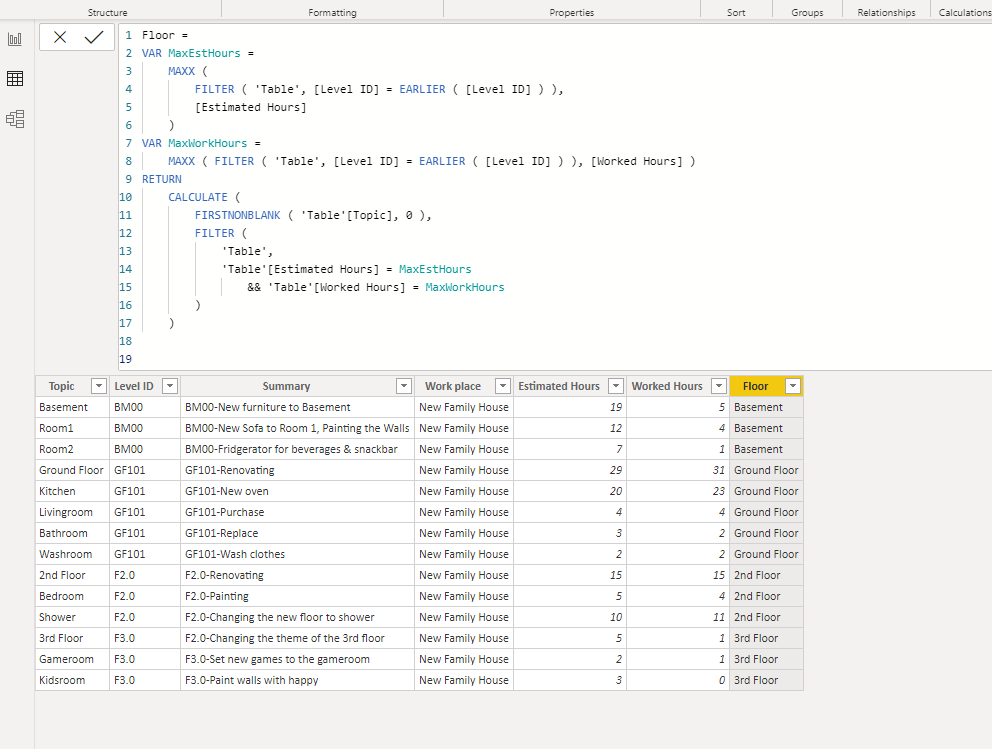Switch to the Data view icon
This screenshot has height=749, width=992.
15,78
